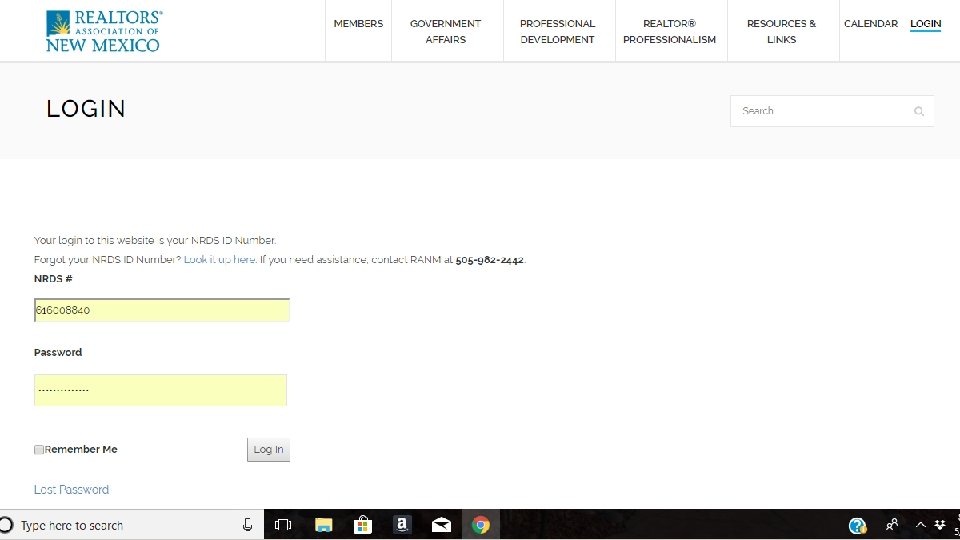Click the 'Type here to search' taskbar box

(x=132, y=525)
